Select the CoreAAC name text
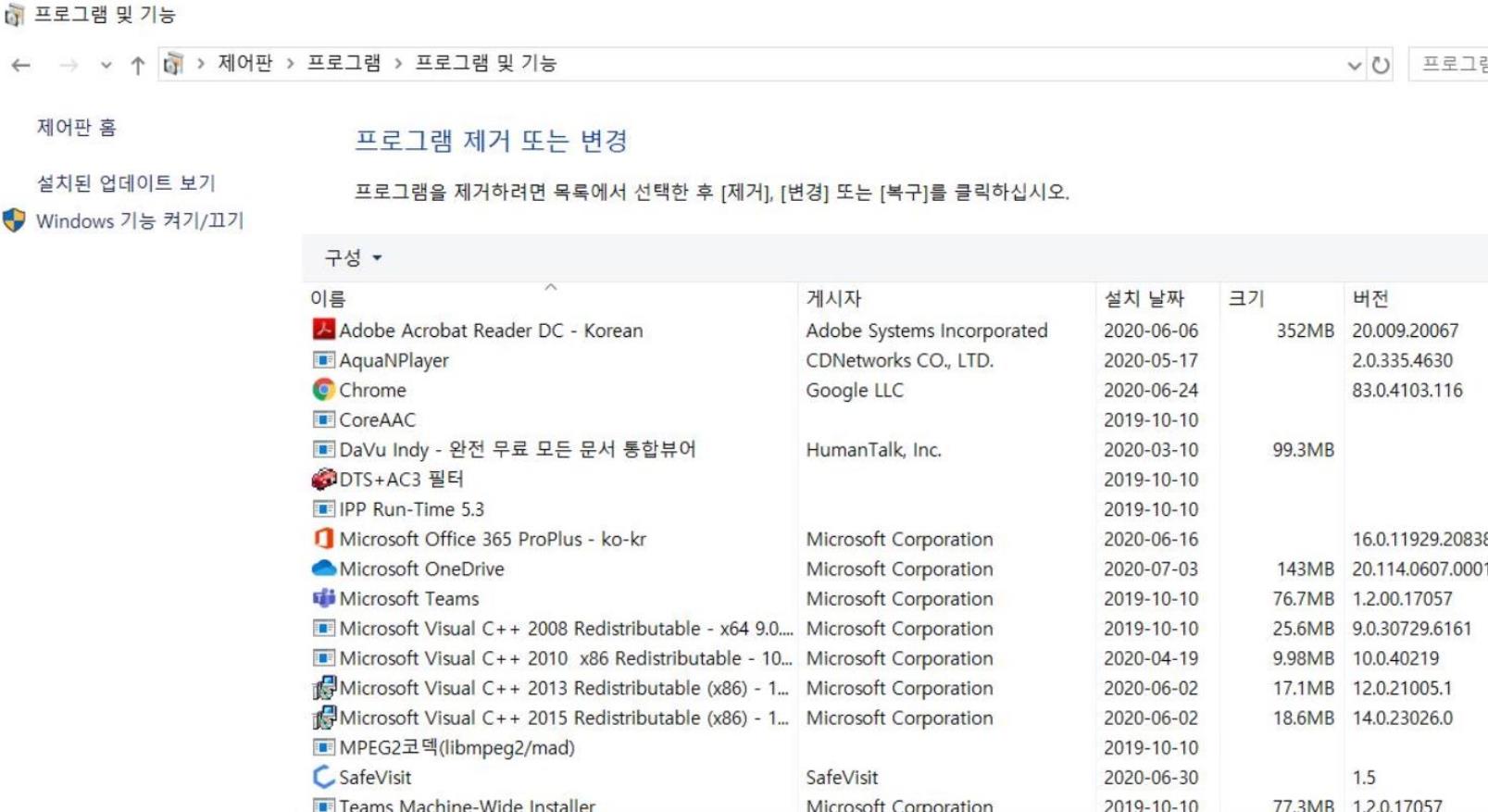 click(x=377, y=419)
